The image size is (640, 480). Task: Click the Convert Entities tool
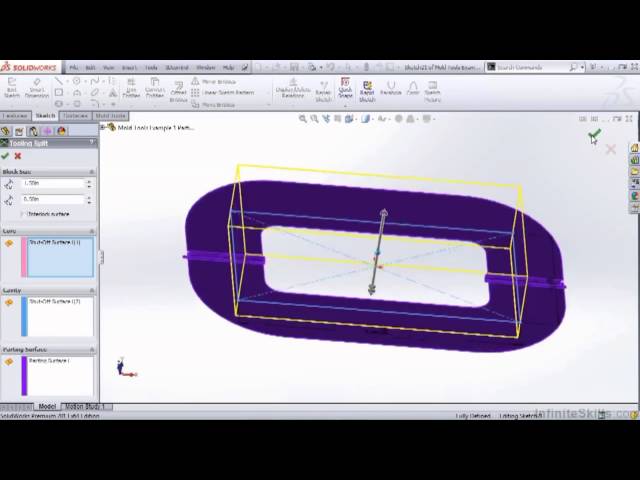pyautogui.click(x=155, y=88)
